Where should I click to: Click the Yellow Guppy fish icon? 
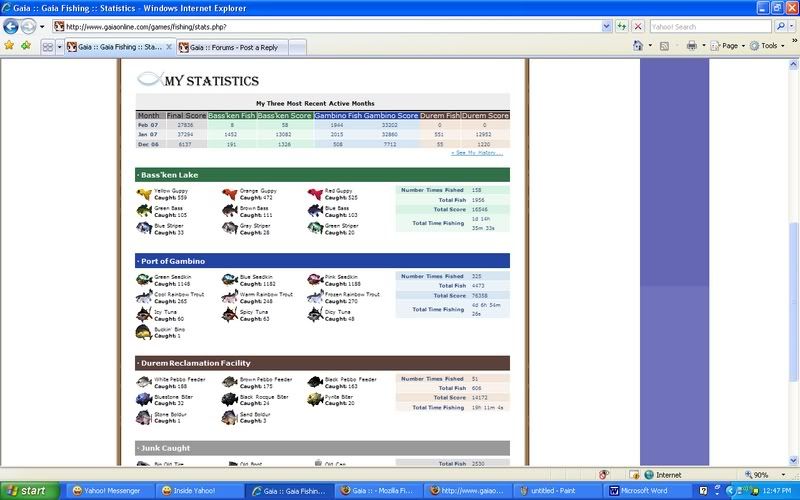tap(144, 194)
